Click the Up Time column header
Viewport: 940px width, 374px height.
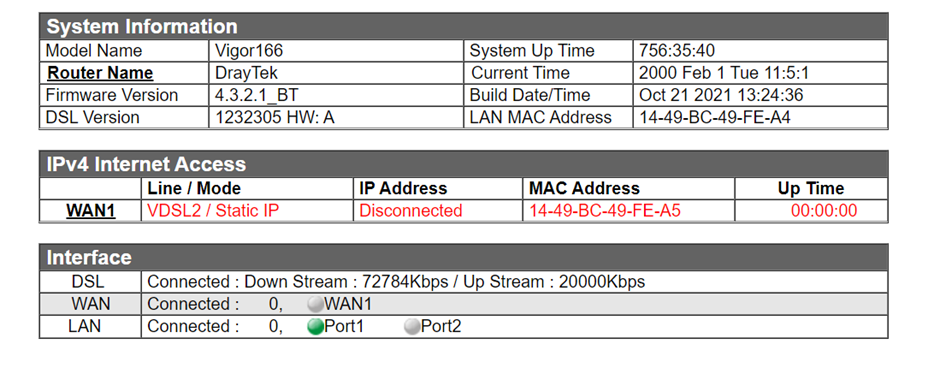click(x=811, y=189)
